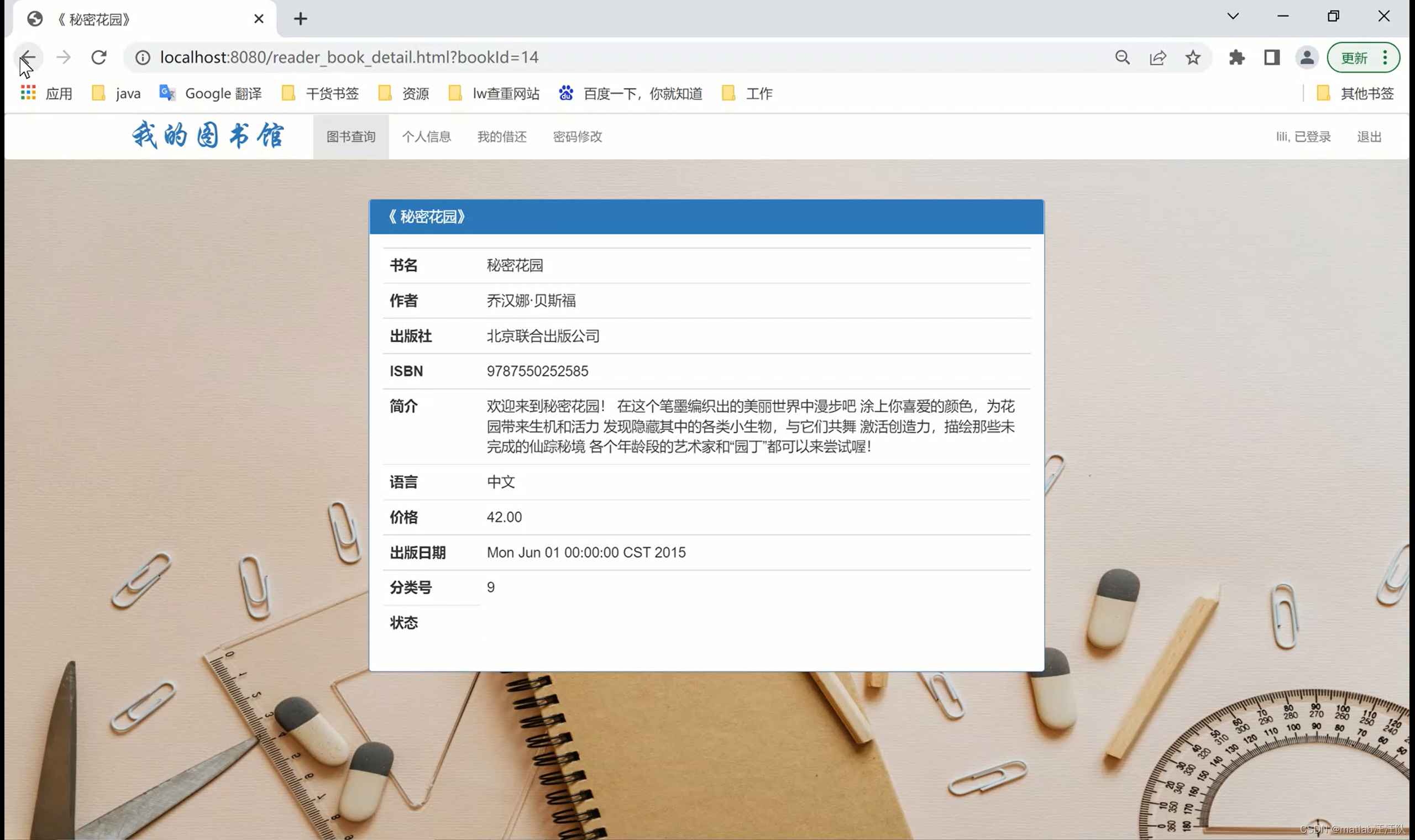Viewport: 1415px width, 840px height.
Task: Open the 更新 browser menu
Action: click(1364, 57)
